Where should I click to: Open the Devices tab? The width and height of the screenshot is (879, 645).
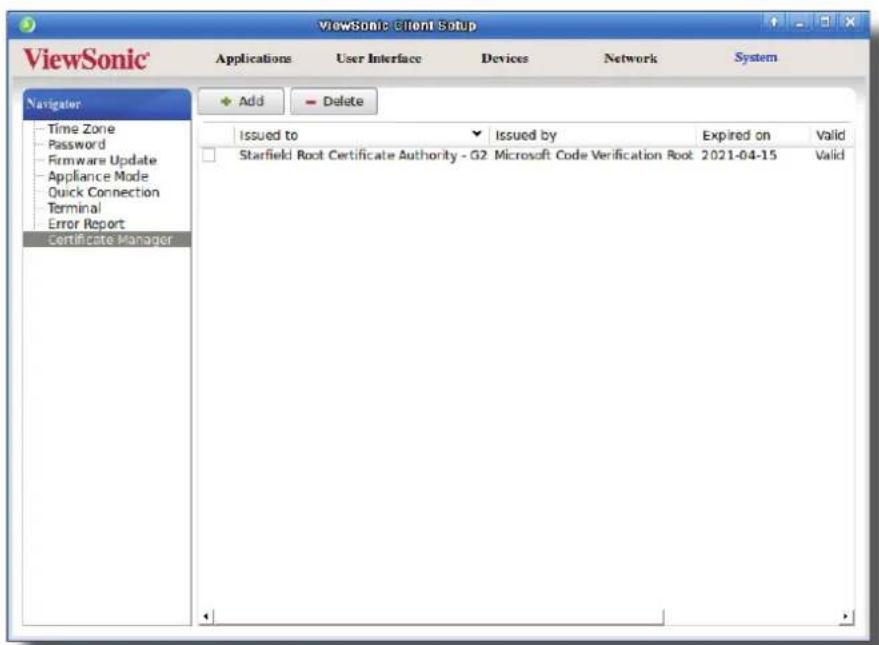[505, 58]
